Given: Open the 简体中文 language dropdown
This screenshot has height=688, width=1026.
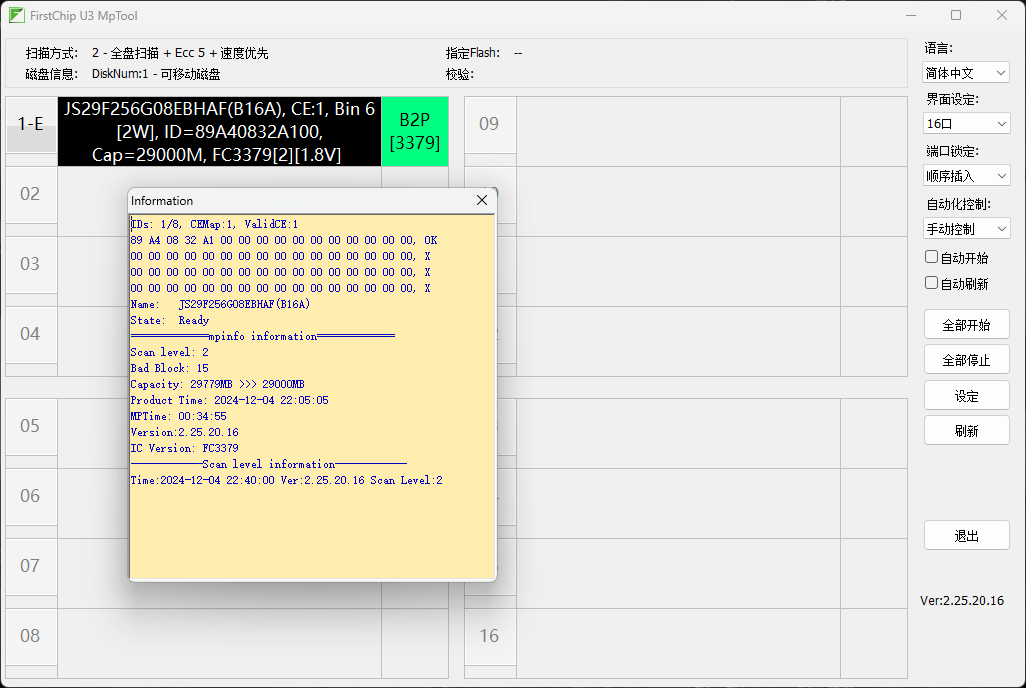Looking at the screenshot, I should coord(966,73).
